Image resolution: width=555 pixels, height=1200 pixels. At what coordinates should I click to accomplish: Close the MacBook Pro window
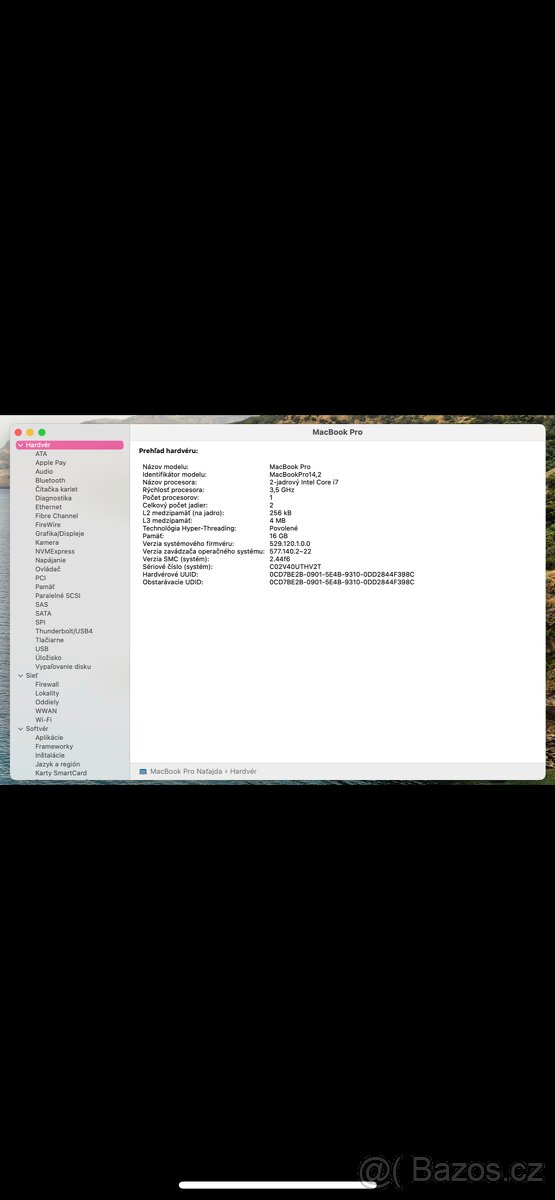pyautogui.click(x=18, y=432)
